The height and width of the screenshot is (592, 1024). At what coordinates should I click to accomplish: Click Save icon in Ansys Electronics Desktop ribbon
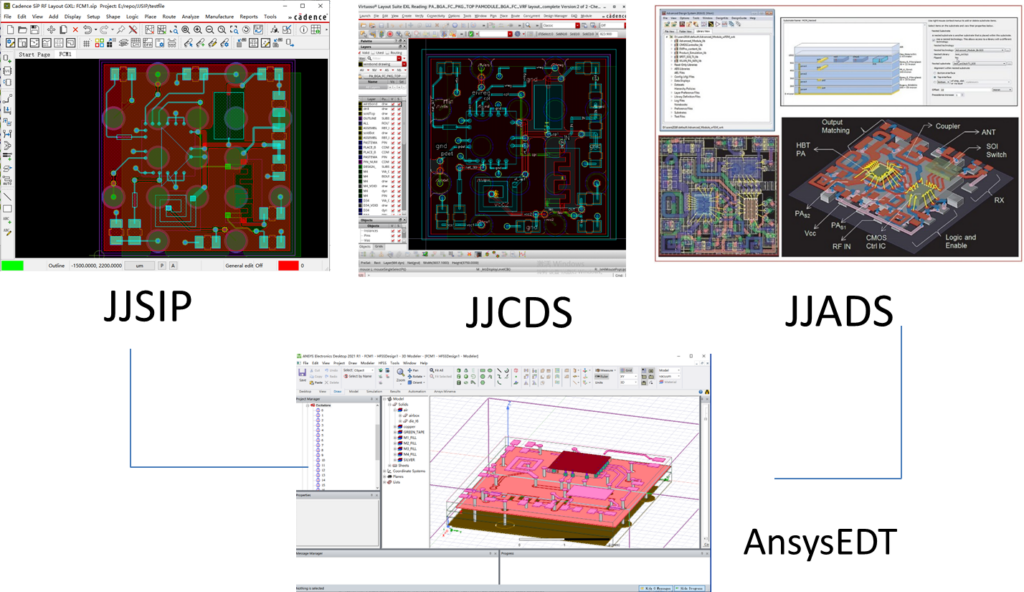[x=302, y=375]
